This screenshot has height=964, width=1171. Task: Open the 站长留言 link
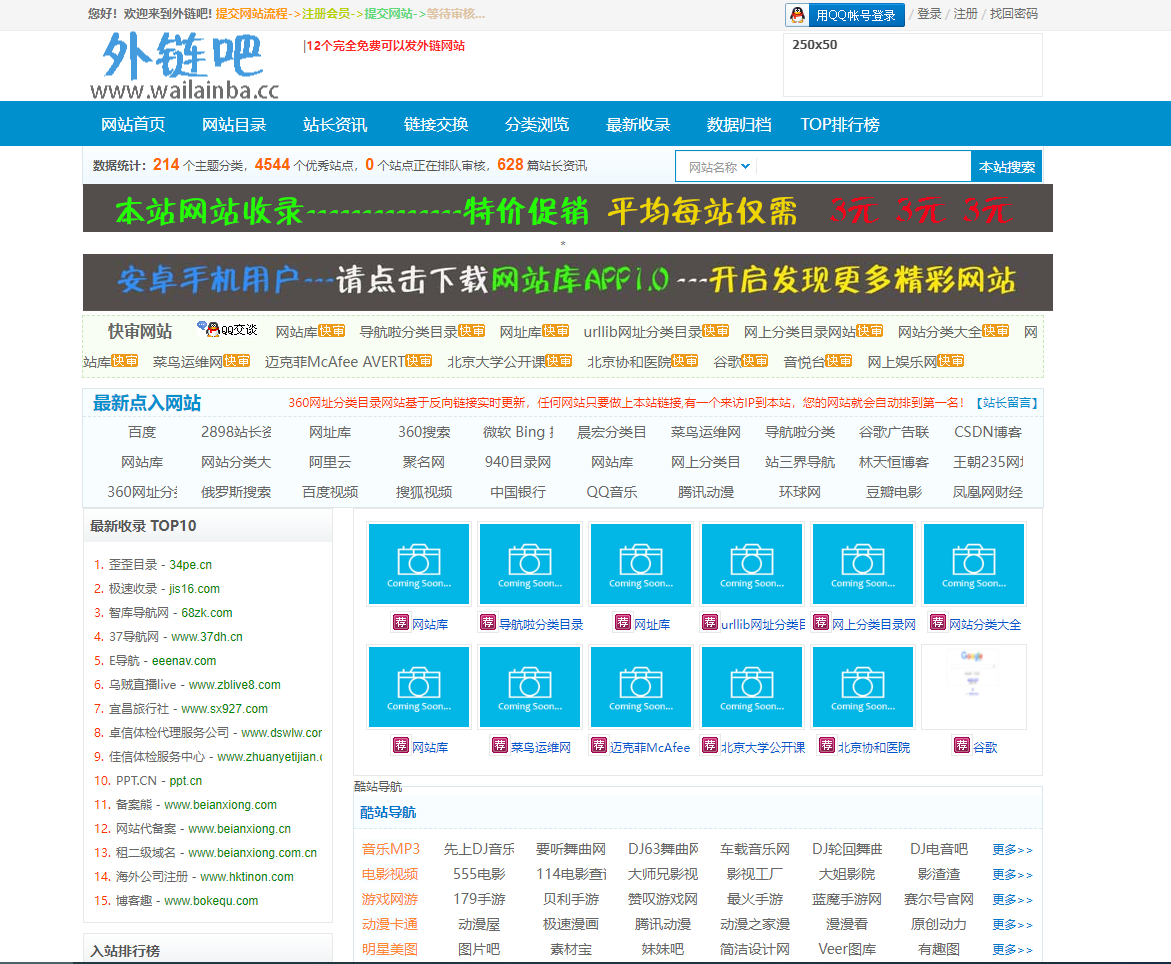click(1007, 402)
